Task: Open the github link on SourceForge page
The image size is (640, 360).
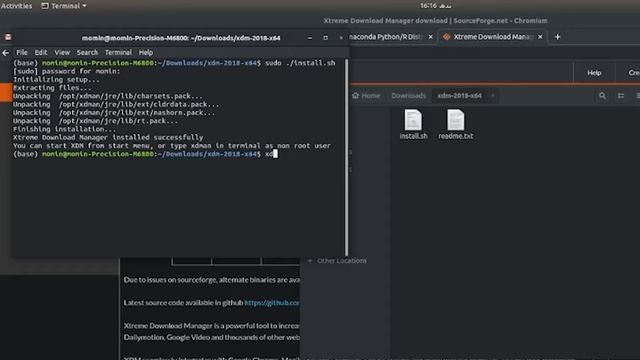Action: (x=272, y=302)
